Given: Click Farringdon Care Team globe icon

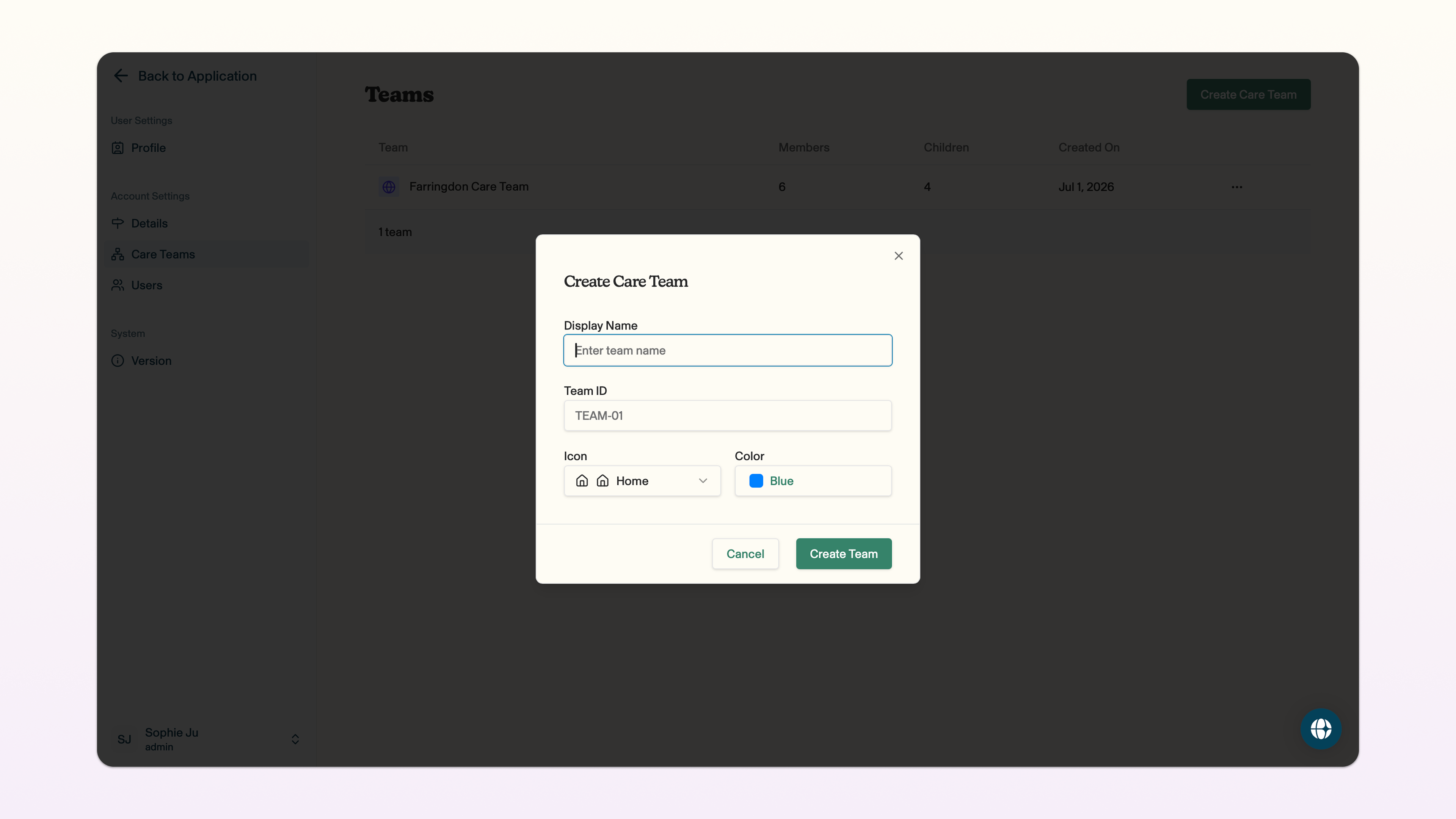Looking at the screenshot, I should point(389,187).
